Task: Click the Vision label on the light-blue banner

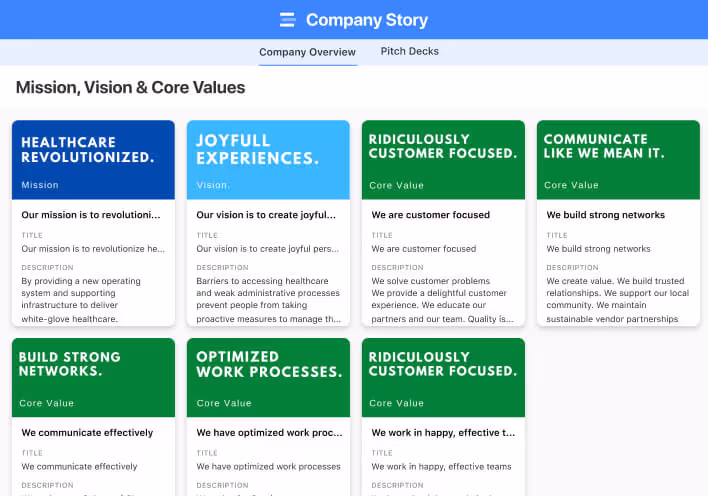Action: click(x=213, y=185)
